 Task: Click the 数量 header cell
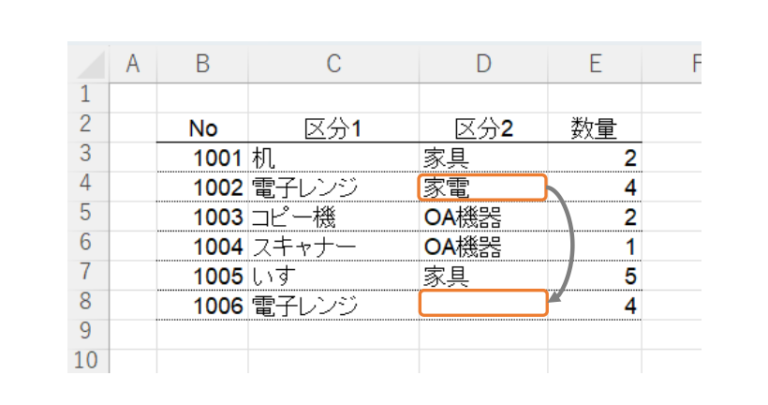pos(595,129)
